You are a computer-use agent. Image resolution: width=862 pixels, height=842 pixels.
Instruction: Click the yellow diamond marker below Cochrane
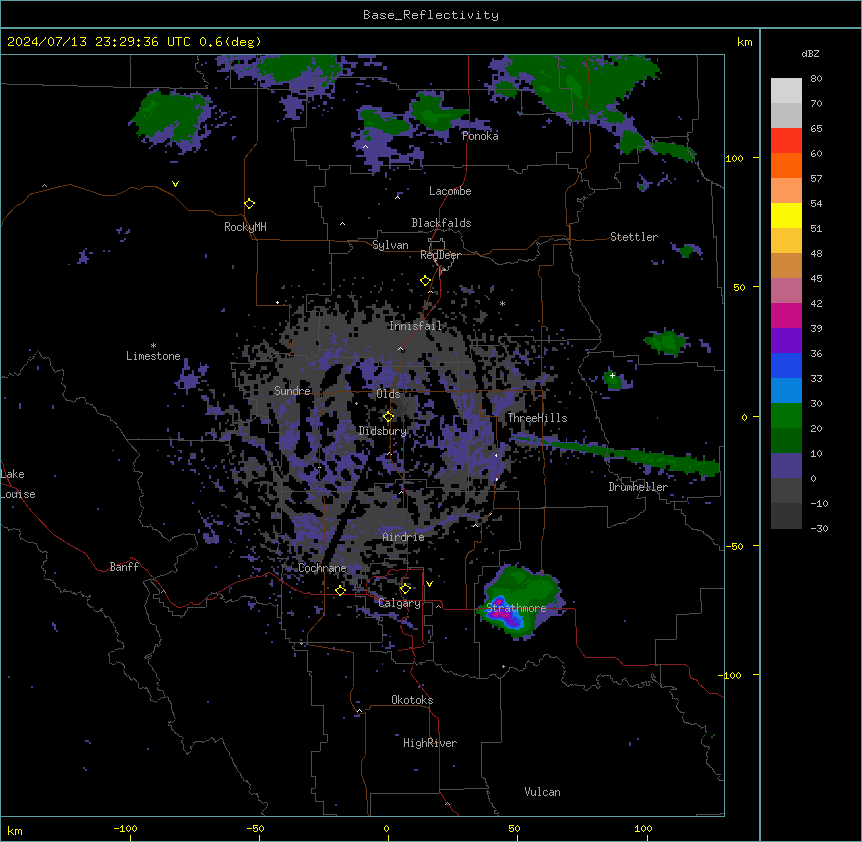[340, 590]
